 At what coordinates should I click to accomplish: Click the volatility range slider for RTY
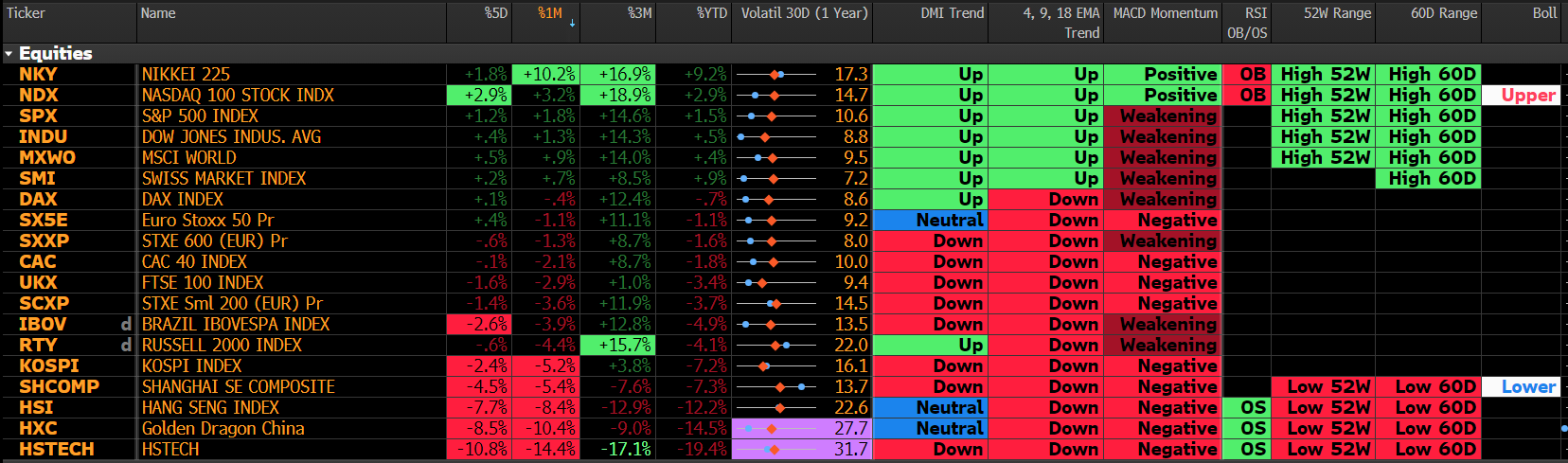776,345
